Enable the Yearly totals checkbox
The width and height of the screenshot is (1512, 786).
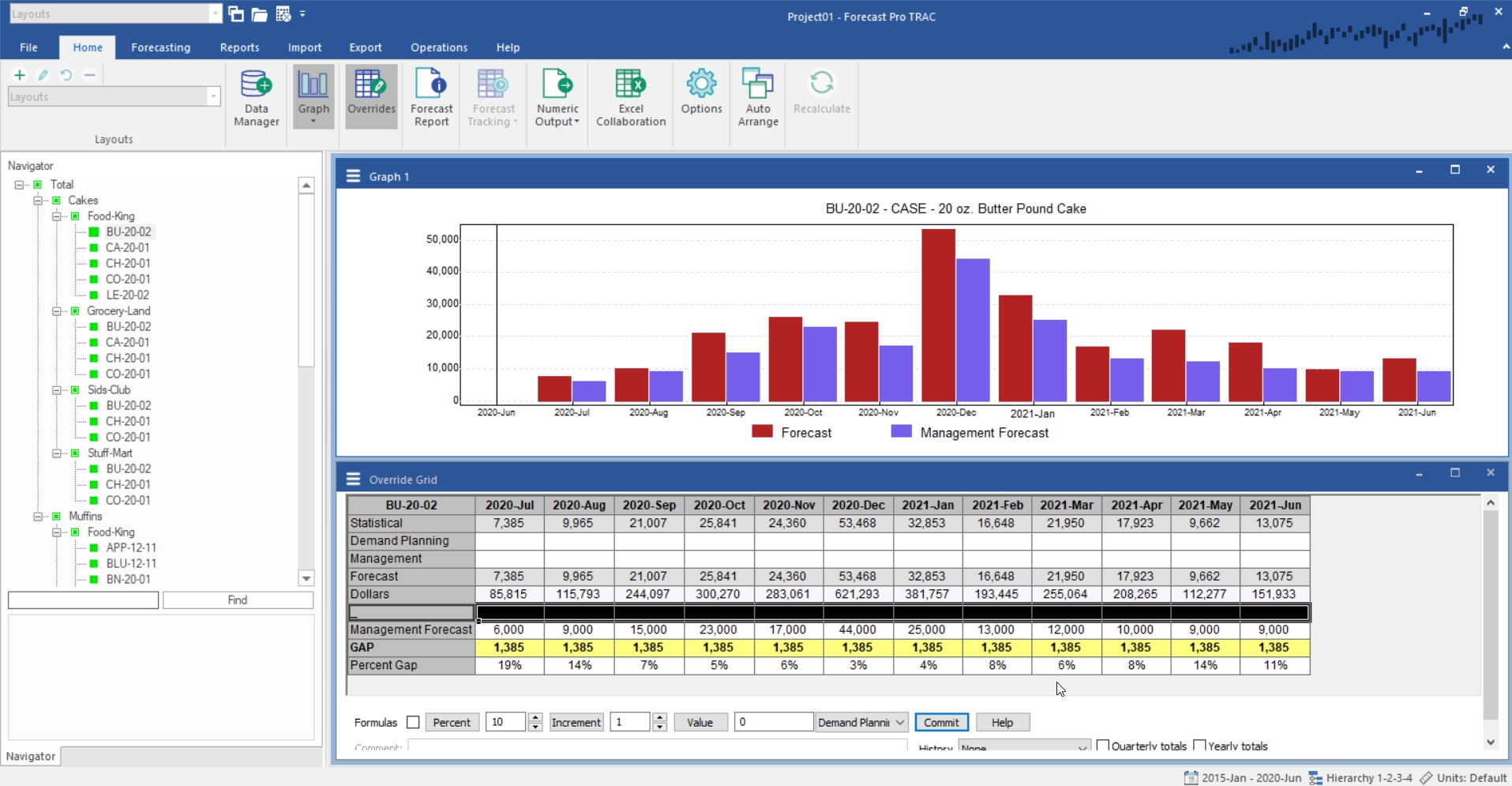(x=1200, y=745)
